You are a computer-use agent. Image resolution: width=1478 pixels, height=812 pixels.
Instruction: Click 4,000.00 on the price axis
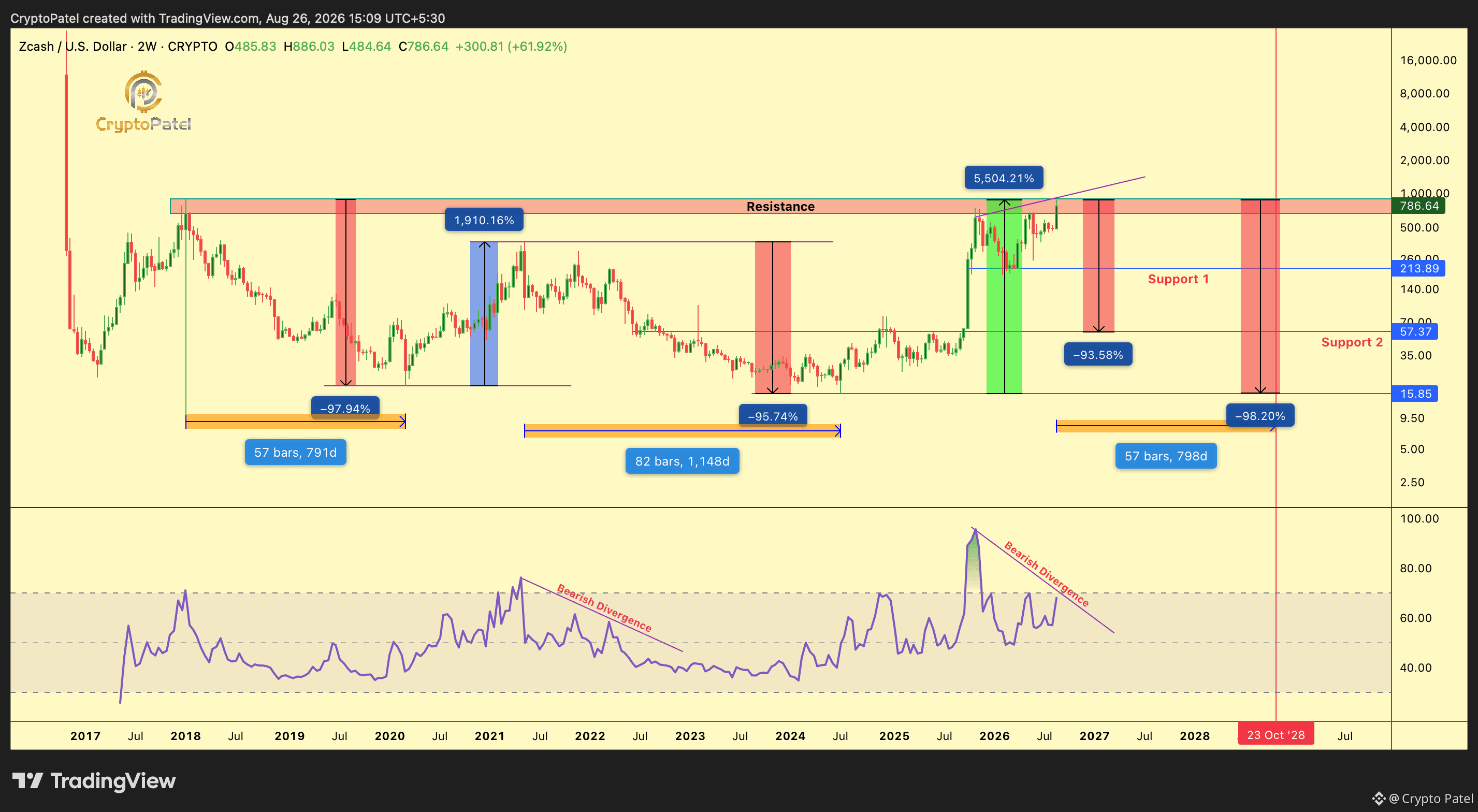(x=1425, y=127)
